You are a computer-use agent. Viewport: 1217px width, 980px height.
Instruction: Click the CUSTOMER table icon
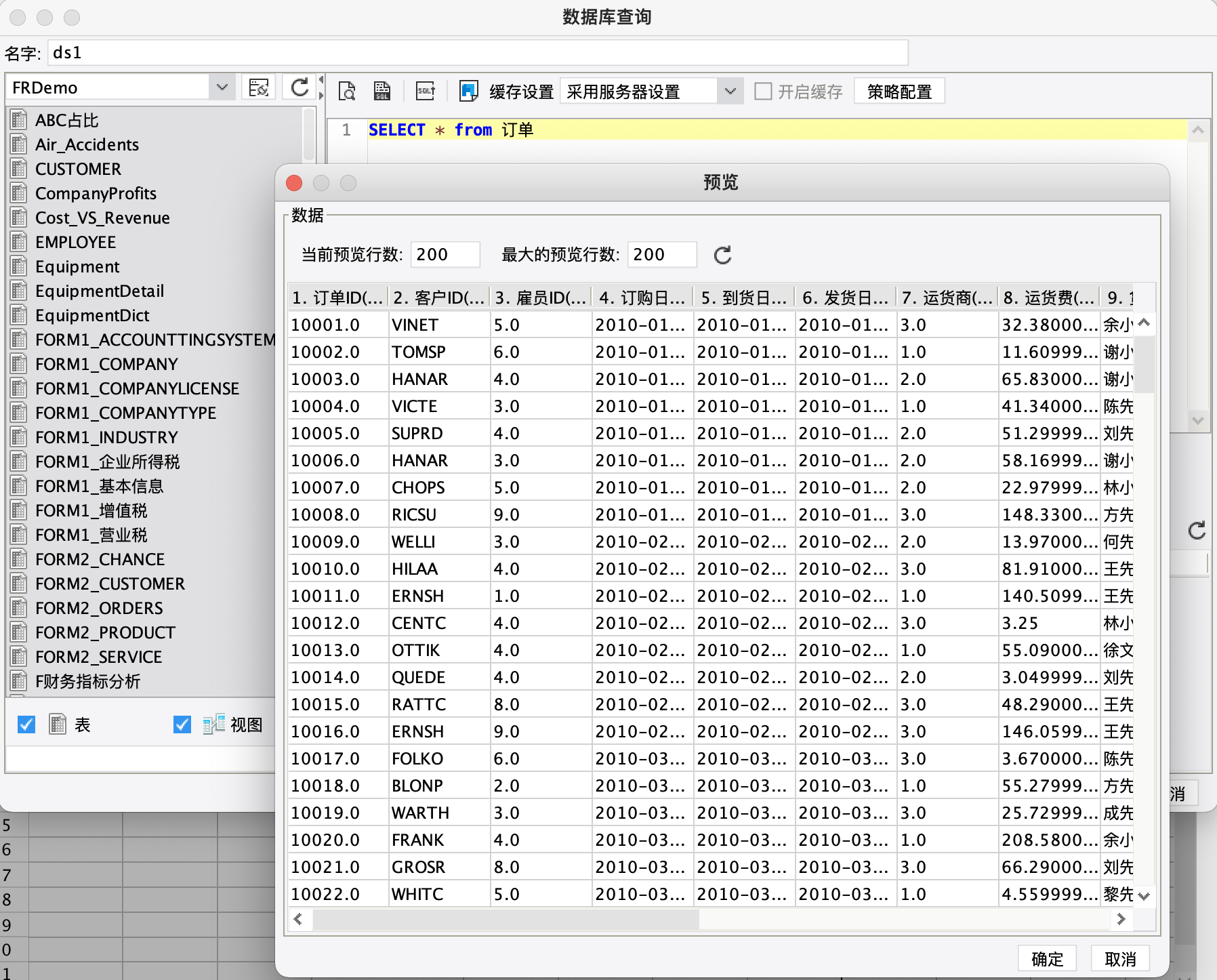19,169
